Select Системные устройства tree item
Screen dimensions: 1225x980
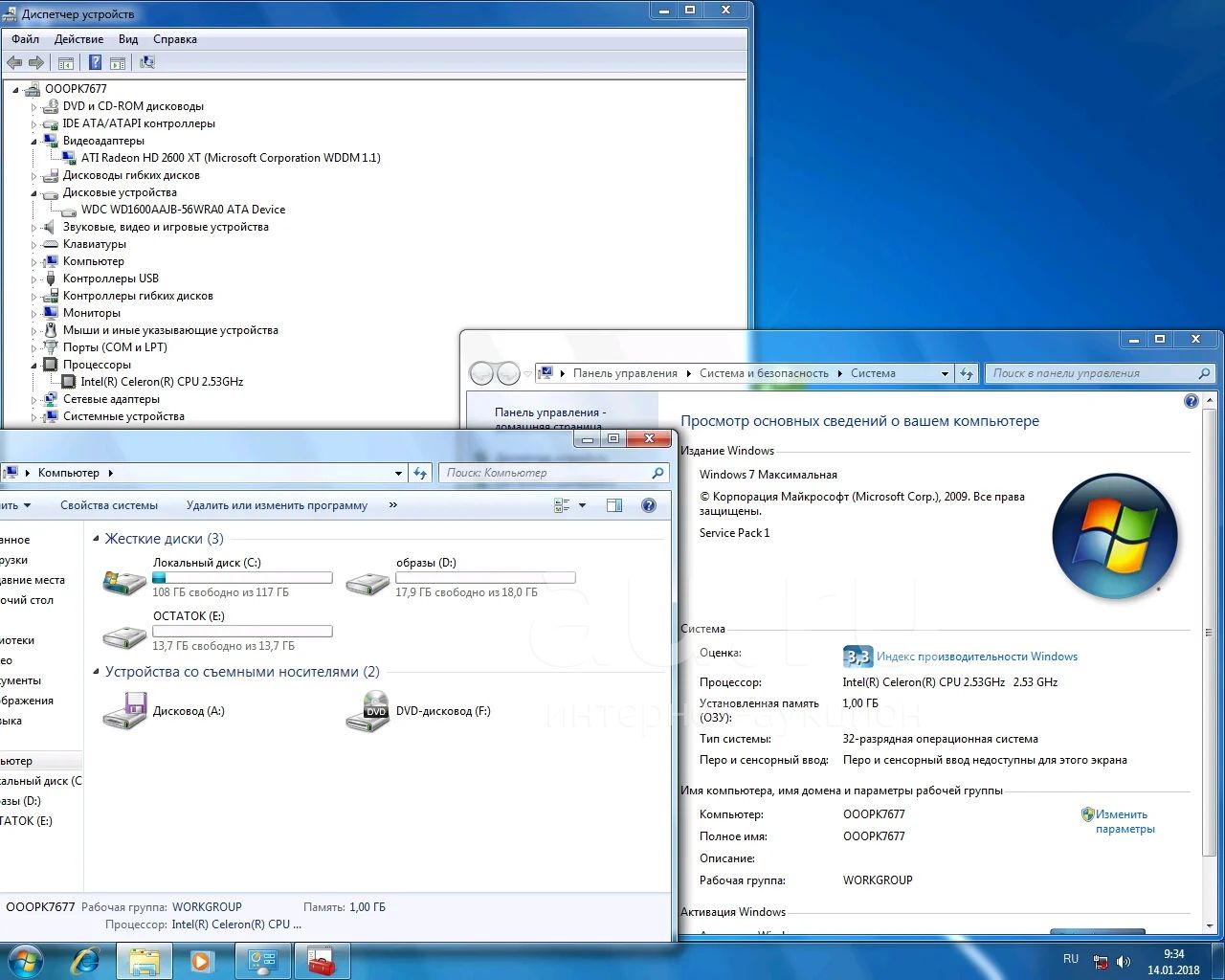point(123,416)
